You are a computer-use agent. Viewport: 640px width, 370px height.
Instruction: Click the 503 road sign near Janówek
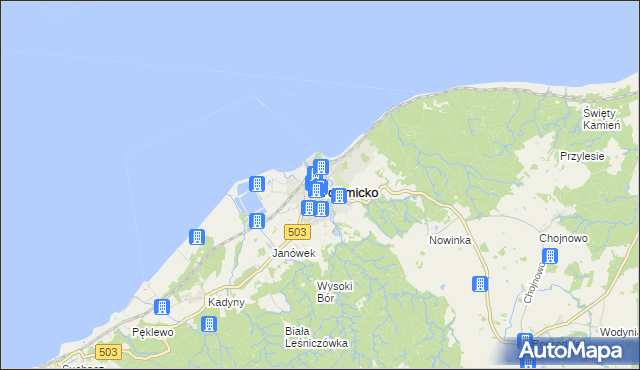point(297,232)
